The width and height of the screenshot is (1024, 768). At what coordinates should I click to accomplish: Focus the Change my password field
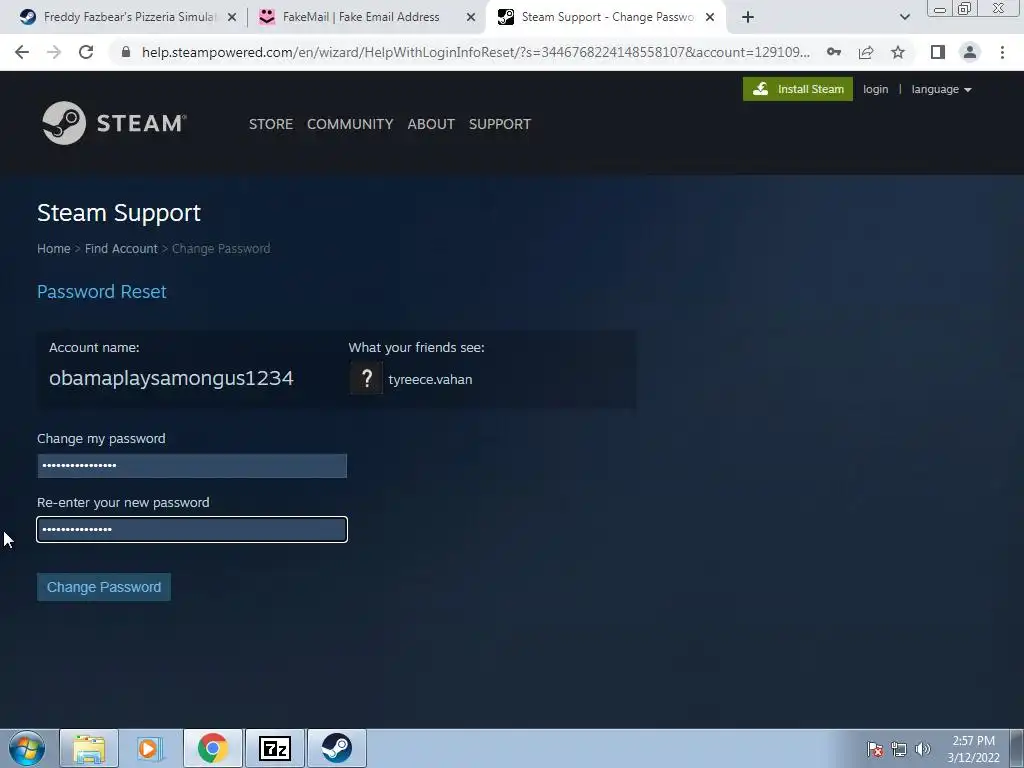pos(192,466)
